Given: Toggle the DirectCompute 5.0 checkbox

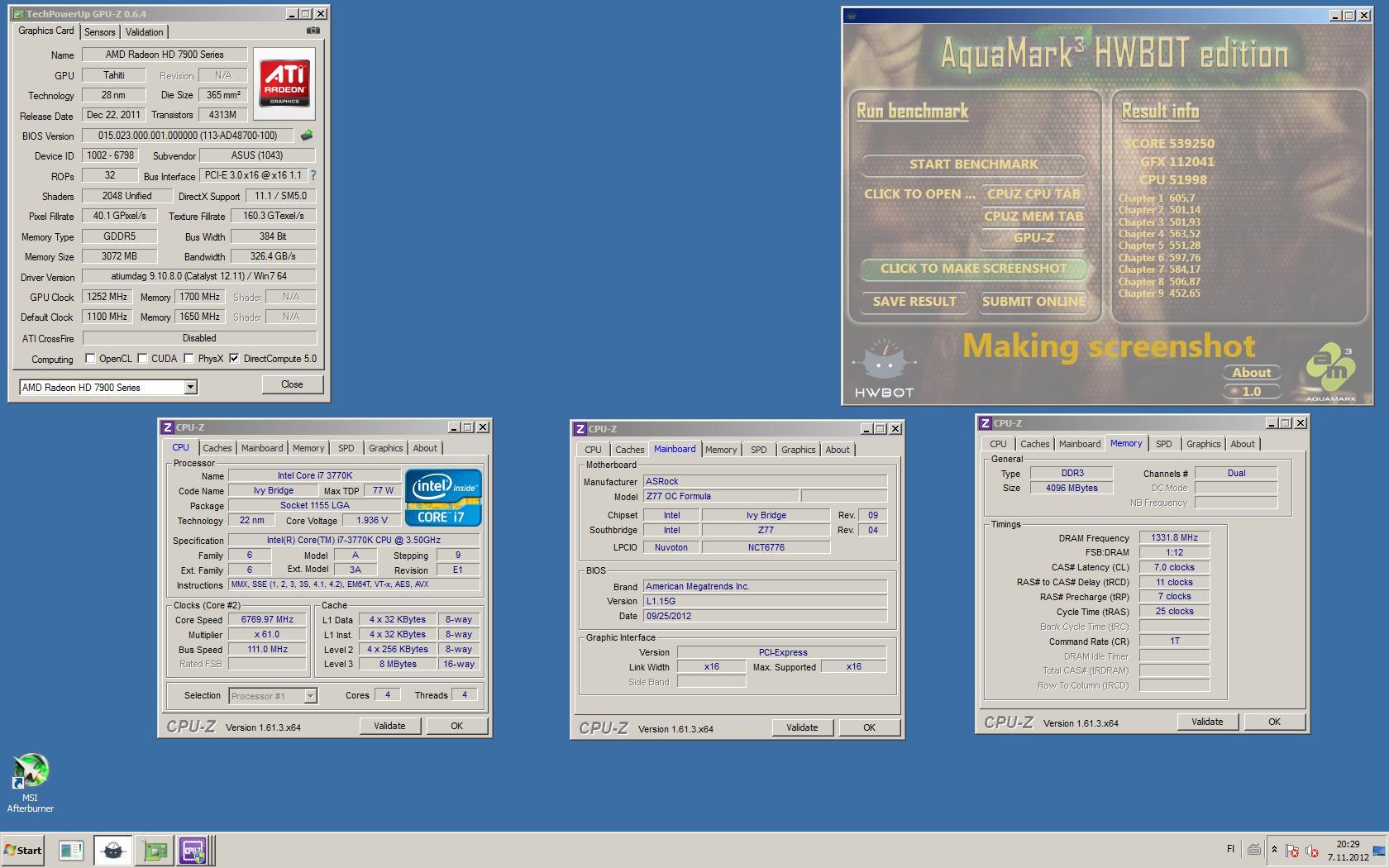Looking at the screenshot, I should pos(235,359).
